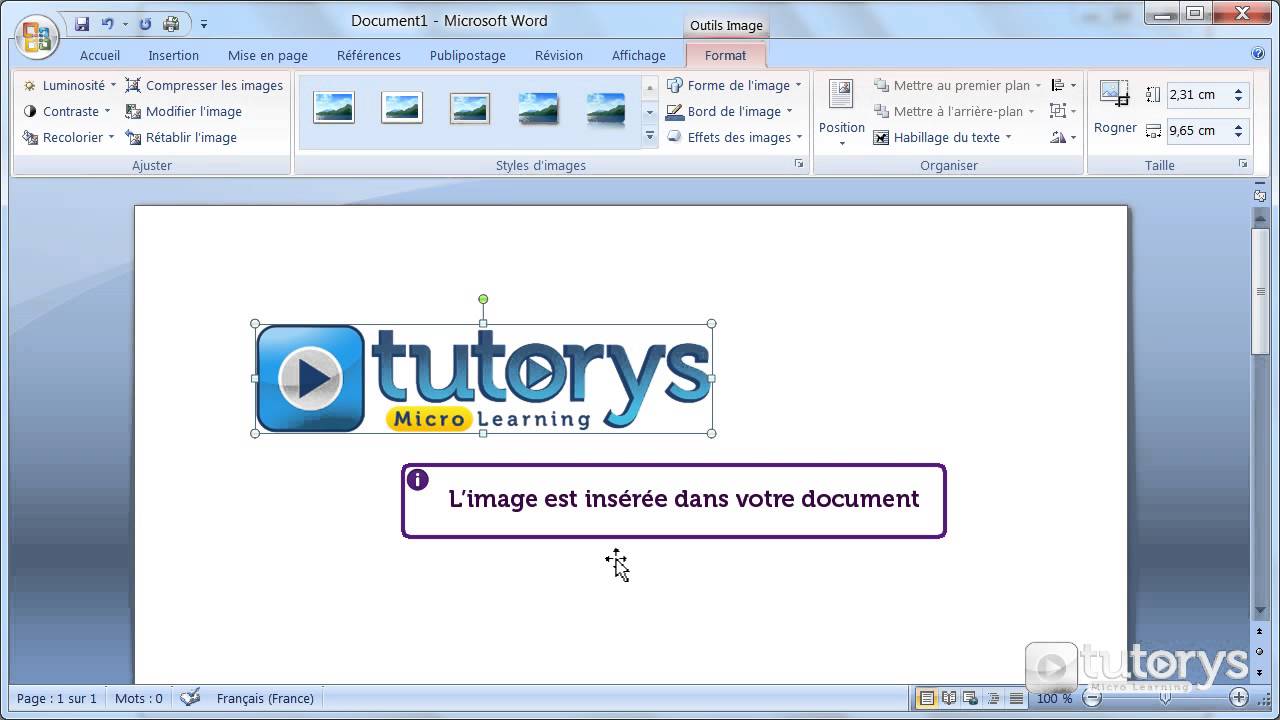Switch to Print Layout view
This screenshot has height=720, width=1280.
pyautogui.click(x=927, y=698)
